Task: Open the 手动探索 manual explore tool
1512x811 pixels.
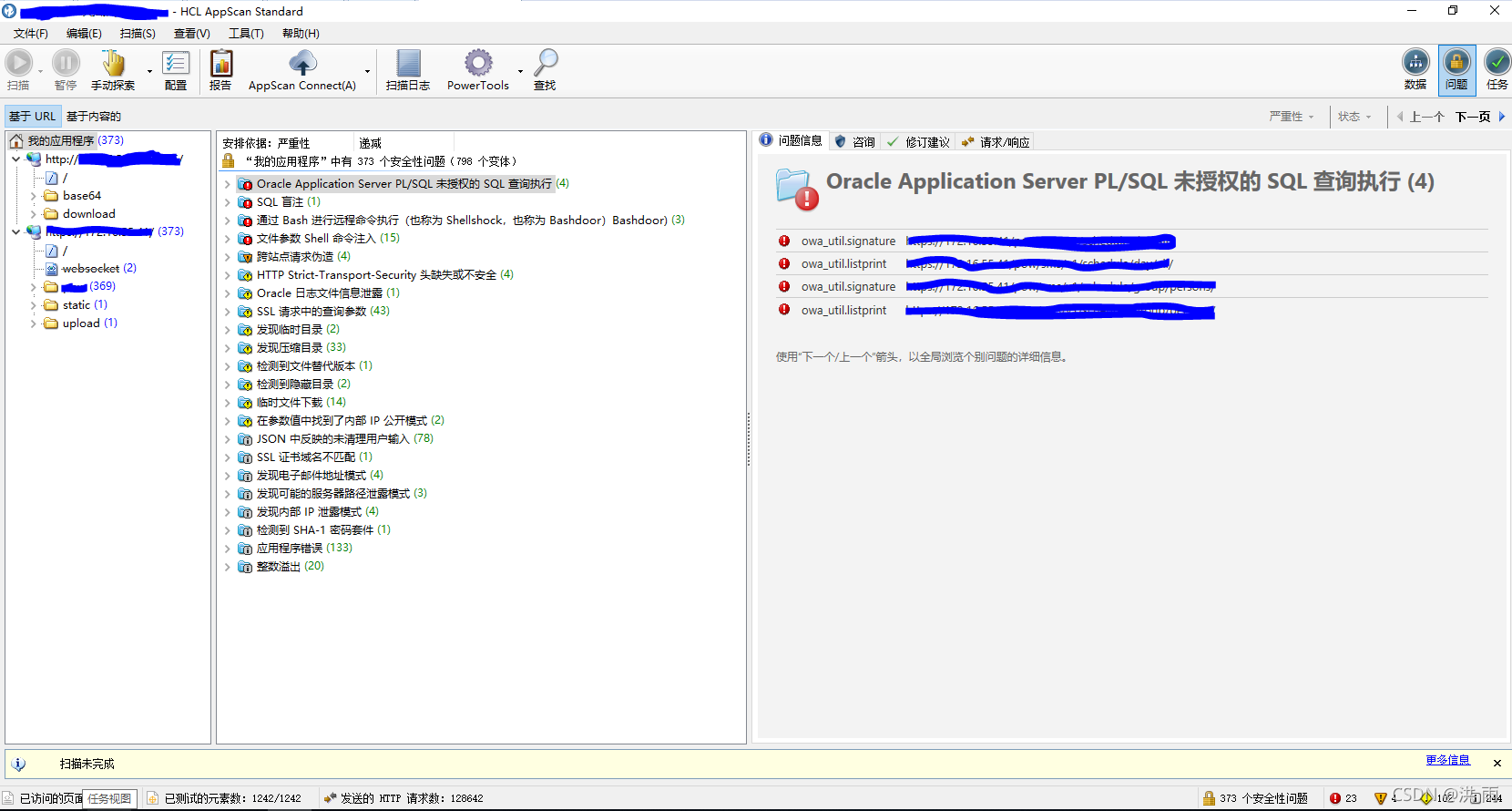Action: (x=113, y=63)
